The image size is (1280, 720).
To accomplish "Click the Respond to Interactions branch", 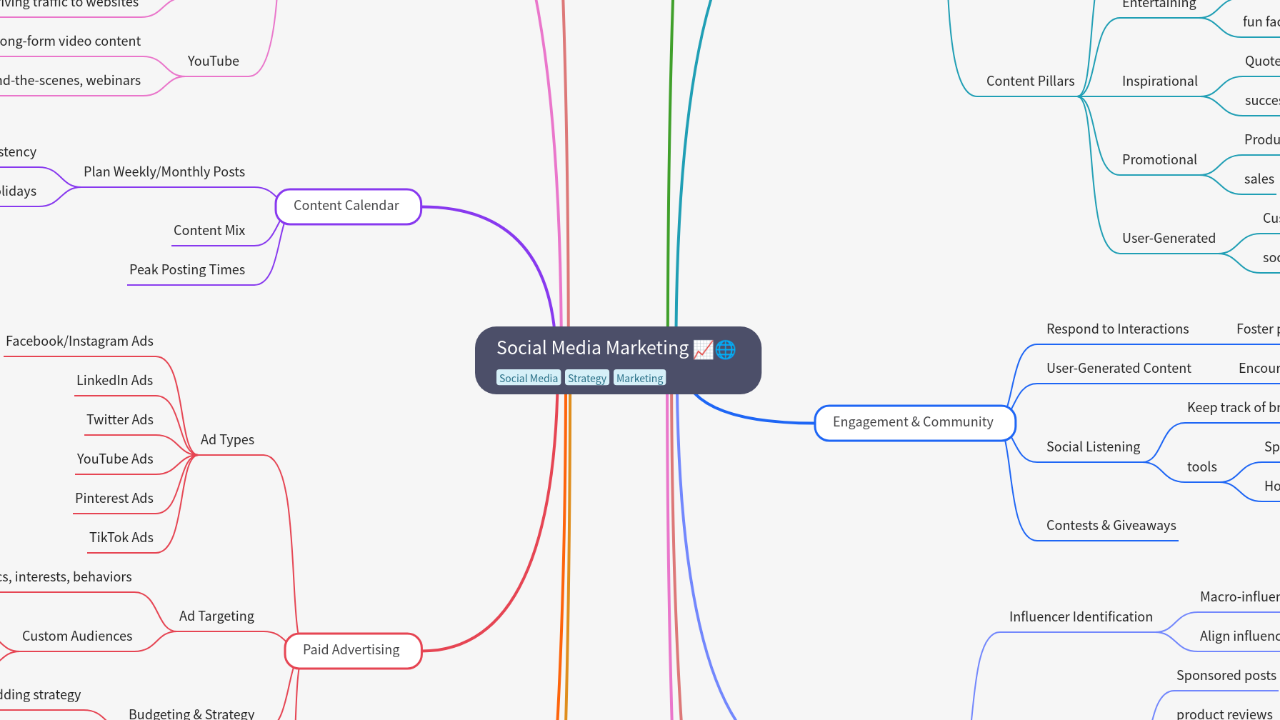I will point(1118,329).
